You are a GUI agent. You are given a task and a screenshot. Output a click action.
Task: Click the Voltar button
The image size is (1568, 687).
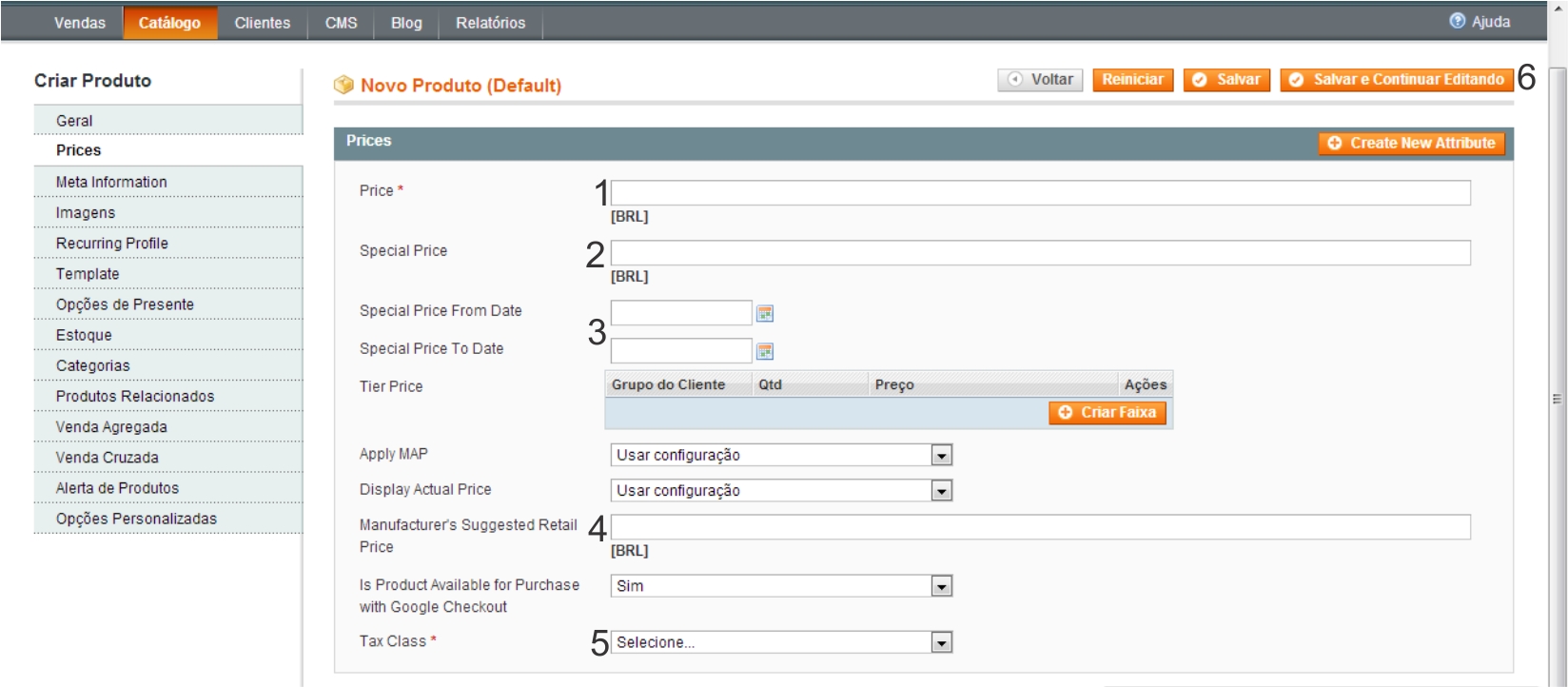tap(1040, 80)
